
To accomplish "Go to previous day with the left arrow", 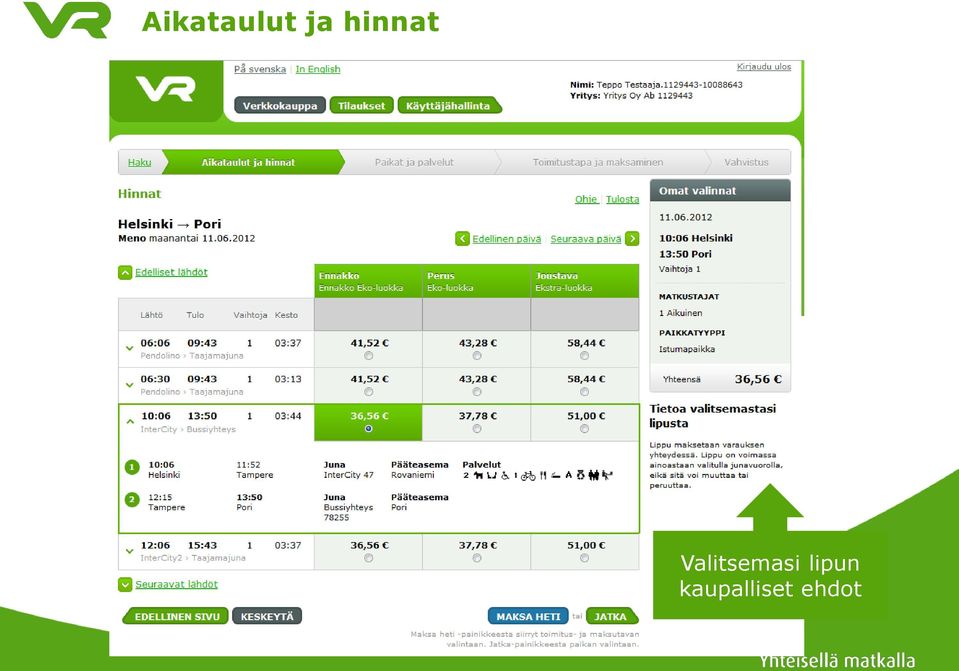I will point(462,239).
